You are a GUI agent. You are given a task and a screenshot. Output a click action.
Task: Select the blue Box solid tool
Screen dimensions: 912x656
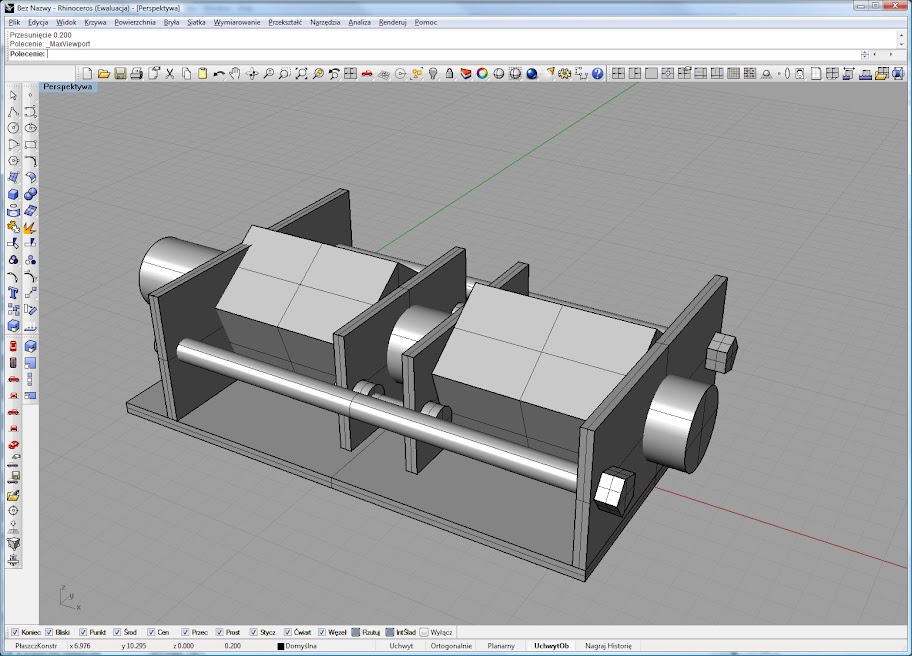[13, 194]
